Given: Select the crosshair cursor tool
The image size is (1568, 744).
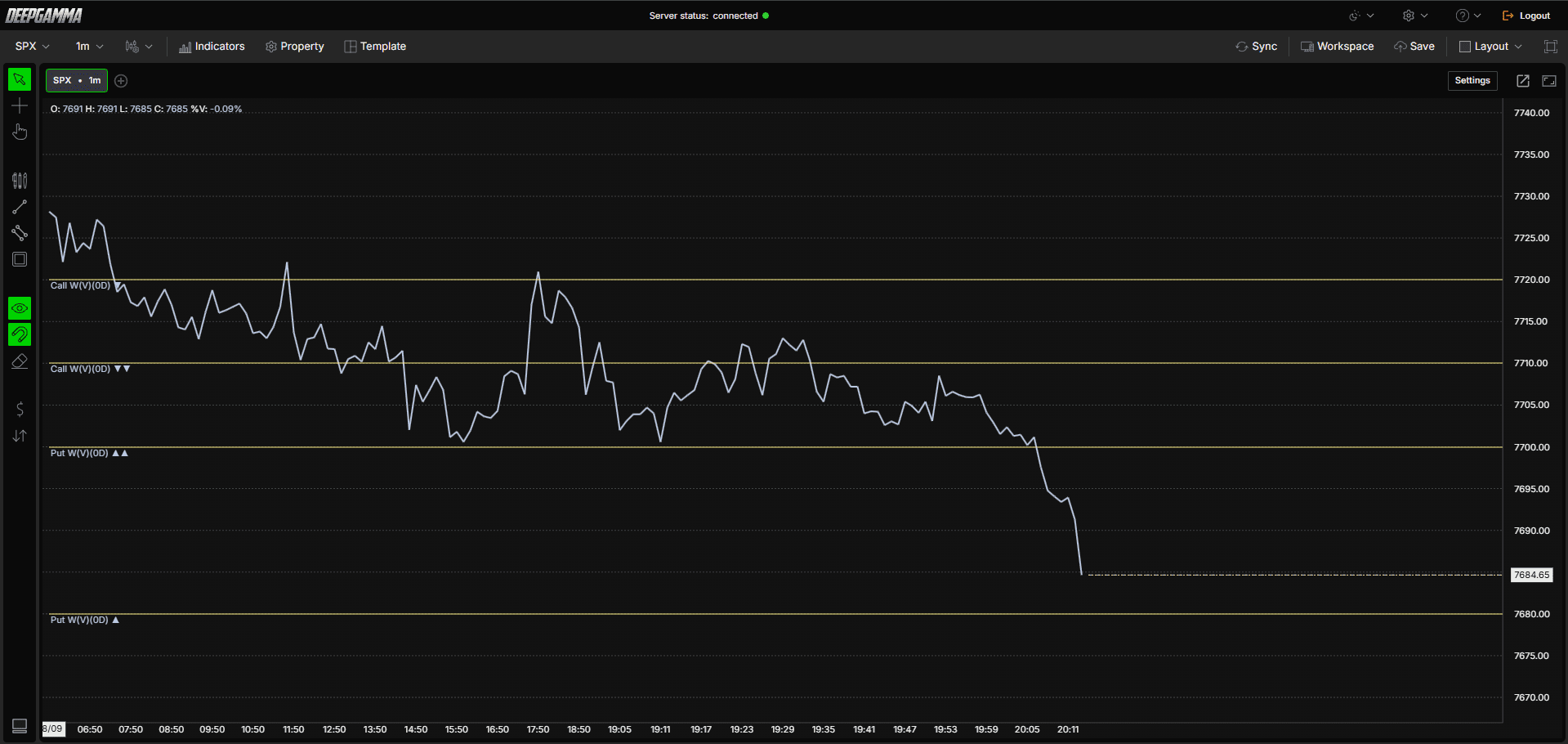Looking at the screenshot, I should pos(20,105).
